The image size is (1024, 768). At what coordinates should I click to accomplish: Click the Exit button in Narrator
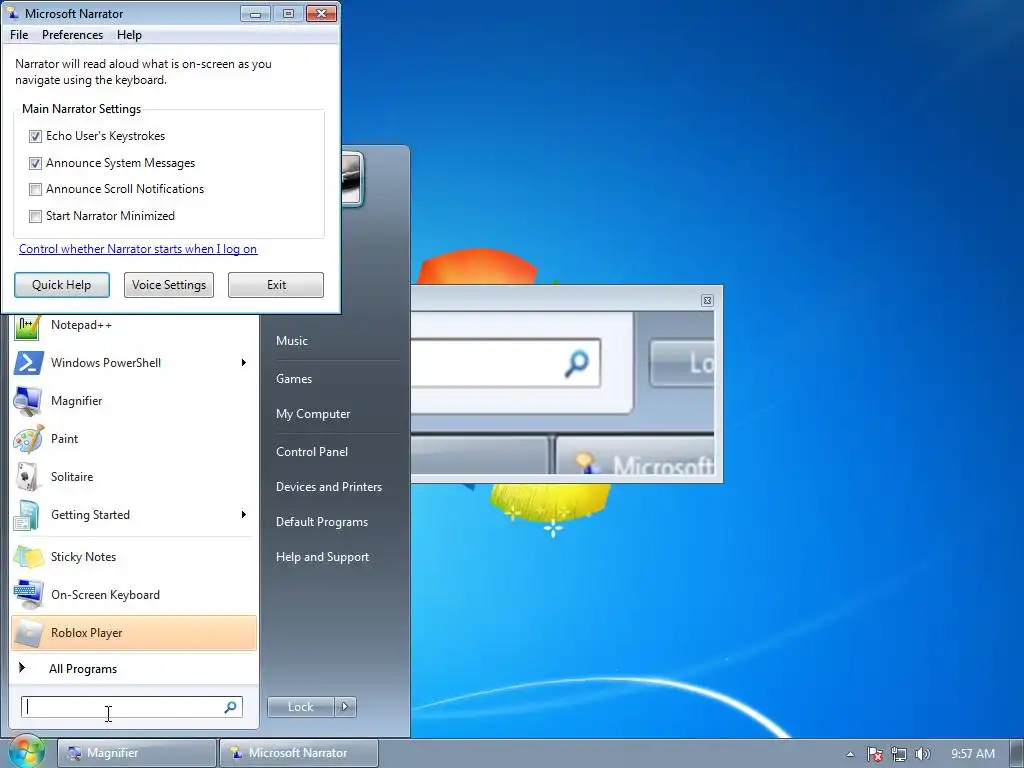276,285
